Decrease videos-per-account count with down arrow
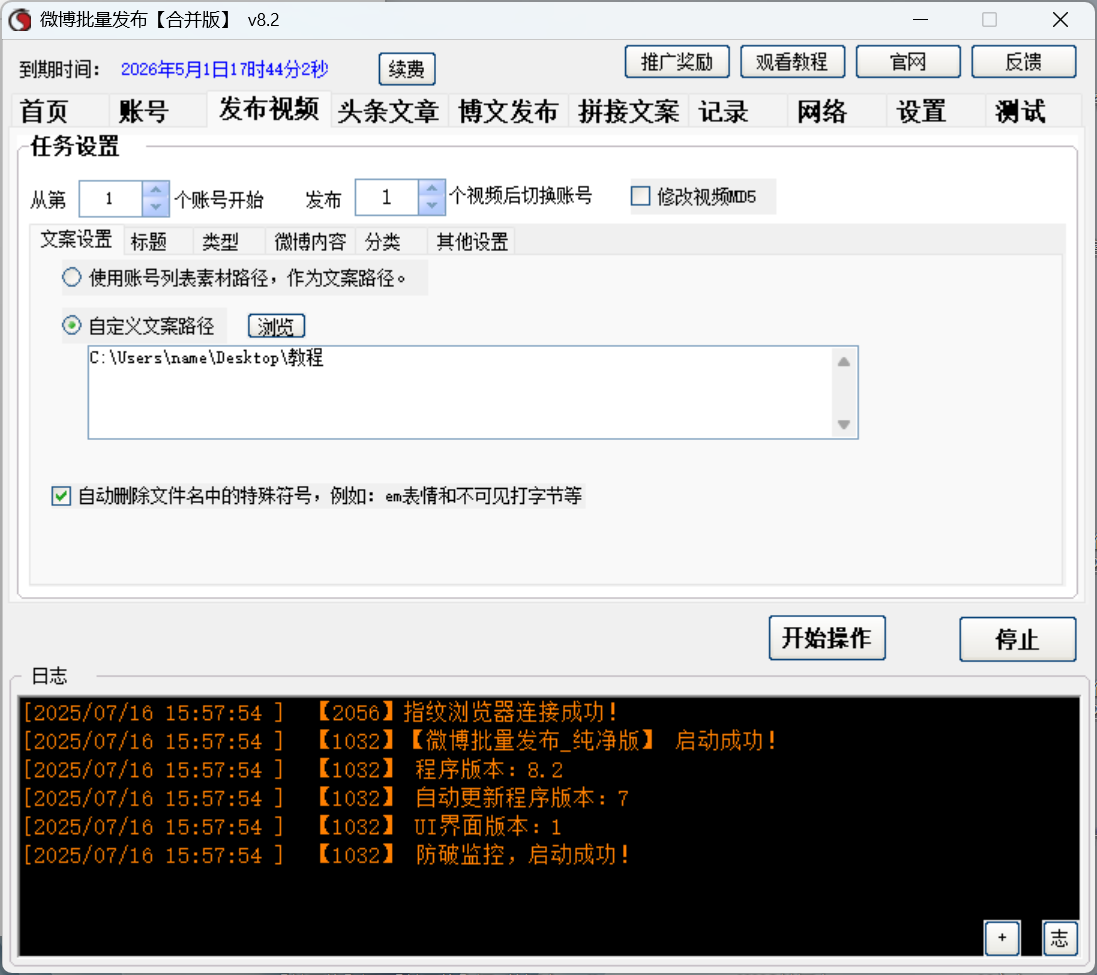The height and width of the screenshot is (975, 1097). (432, 206)
